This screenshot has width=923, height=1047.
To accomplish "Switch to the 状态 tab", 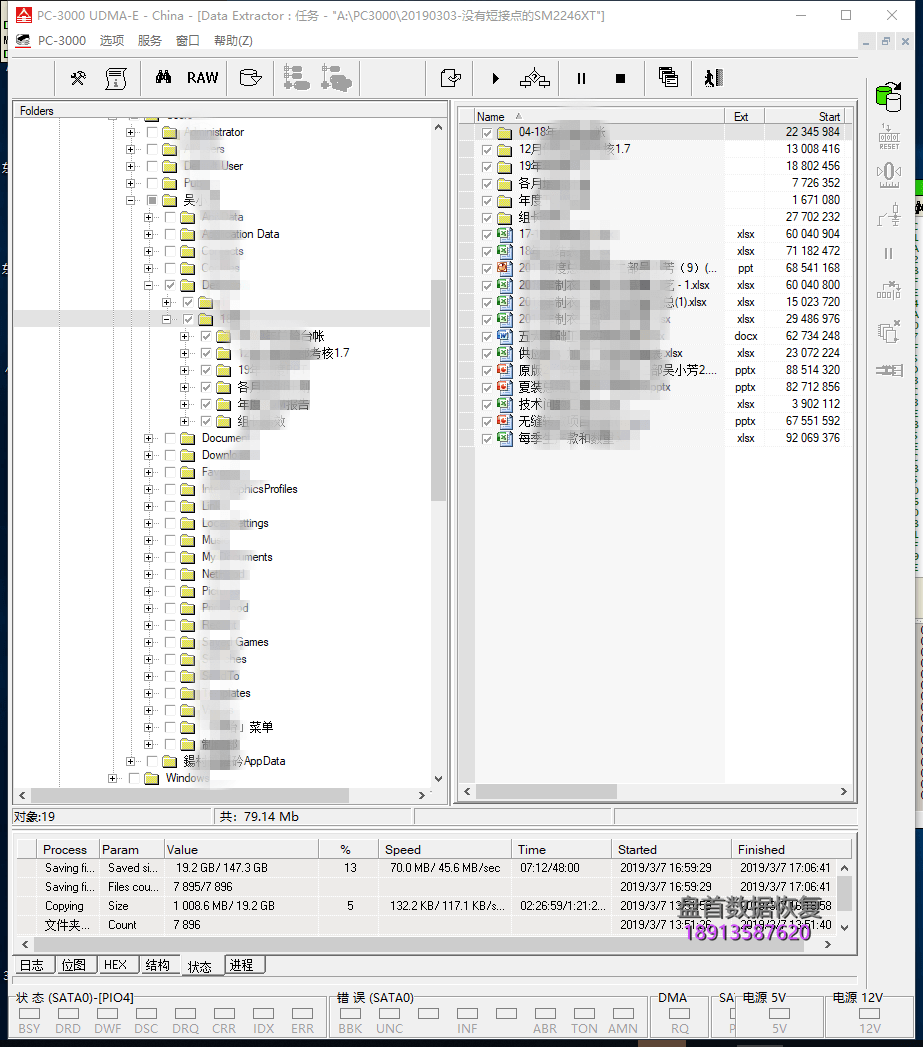I will [200, 966].
